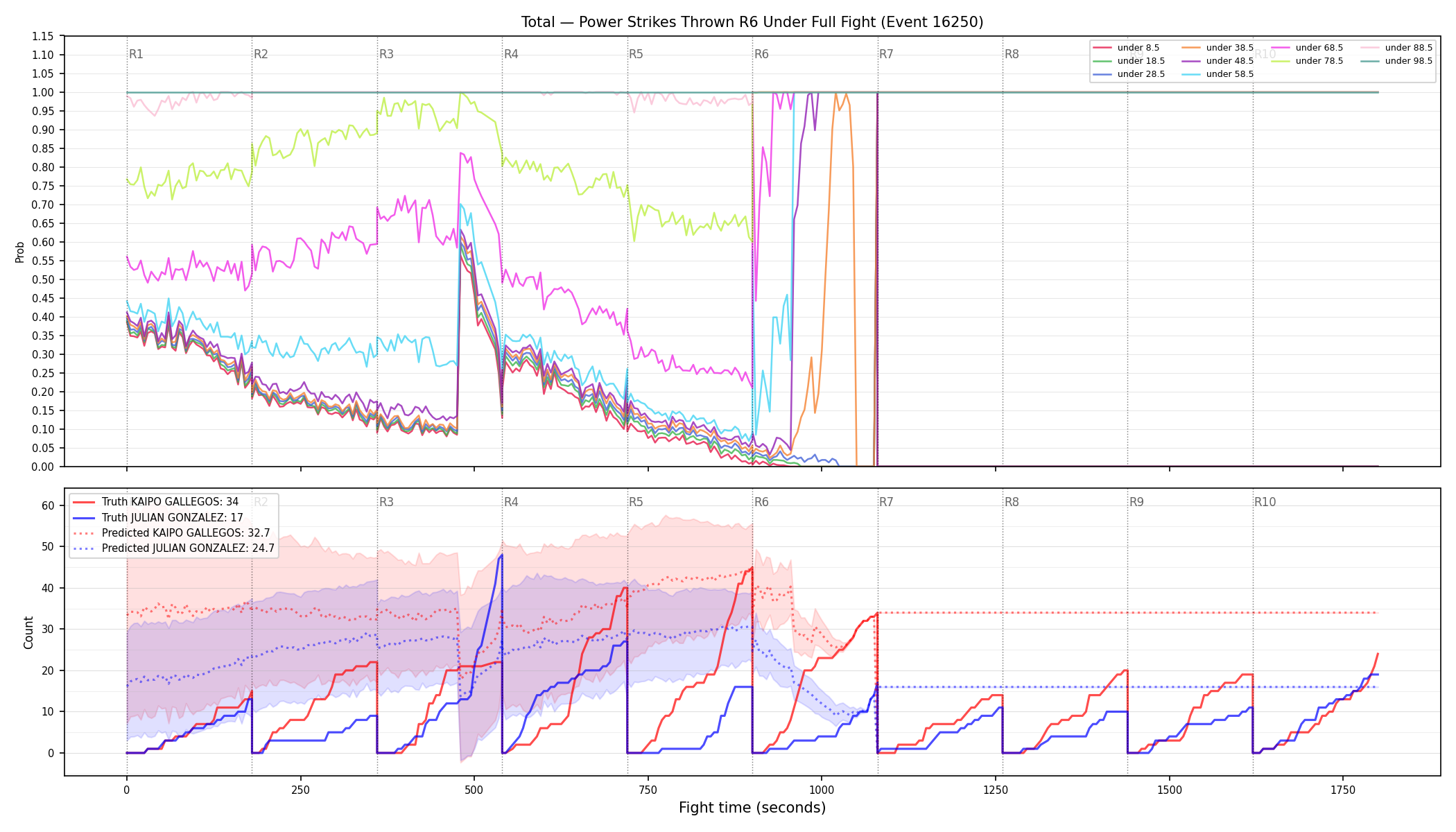This screenshot has width=1456, height=832.
Task: Click 'Truth JULIAN GONZALEZ: 17' legend entry
Action: point(172,517)
